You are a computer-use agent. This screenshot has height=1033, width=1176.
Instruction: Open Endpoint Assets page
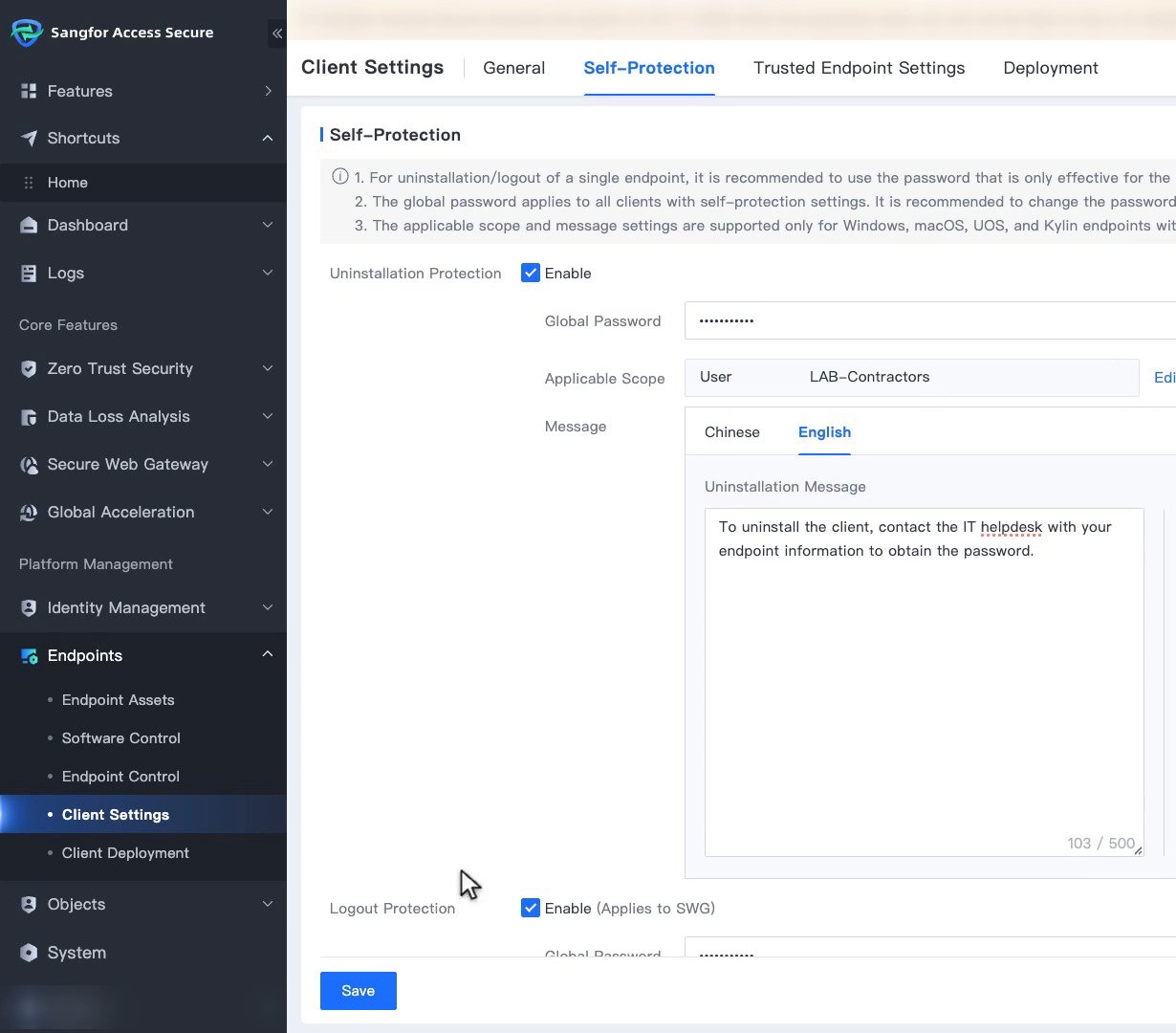coord(119,700)
